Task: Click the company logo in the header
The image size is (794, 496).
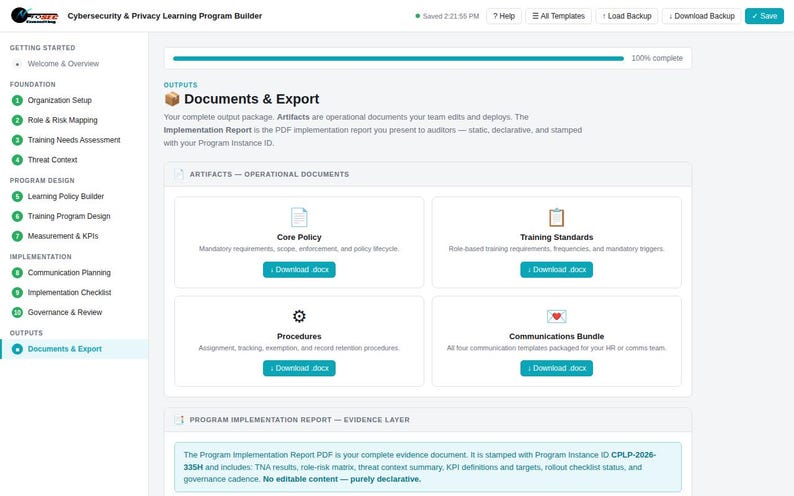Action: click(x=34, y=16)
